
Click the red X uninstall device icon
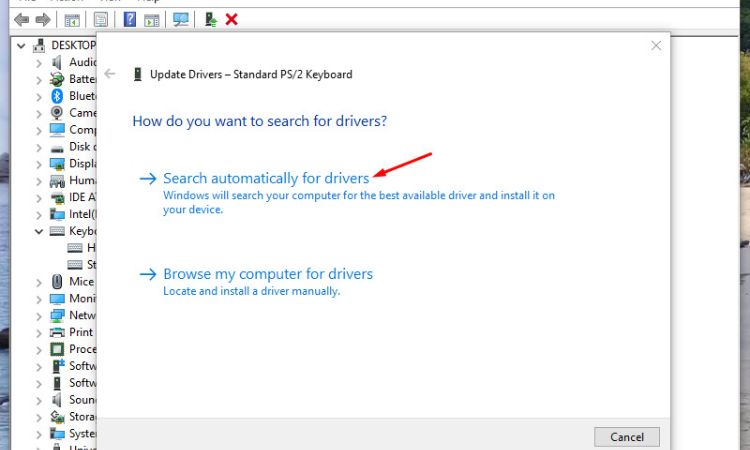pos(232,20)
